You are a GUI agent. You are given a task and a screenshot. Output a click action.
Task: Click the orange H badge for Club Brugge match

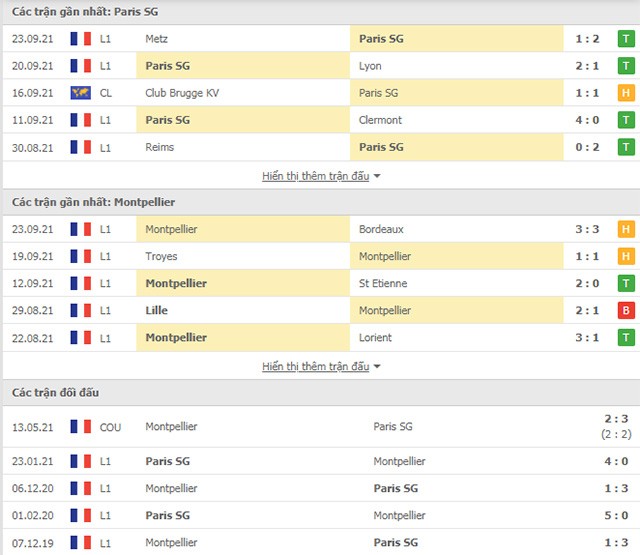(626, 93)
